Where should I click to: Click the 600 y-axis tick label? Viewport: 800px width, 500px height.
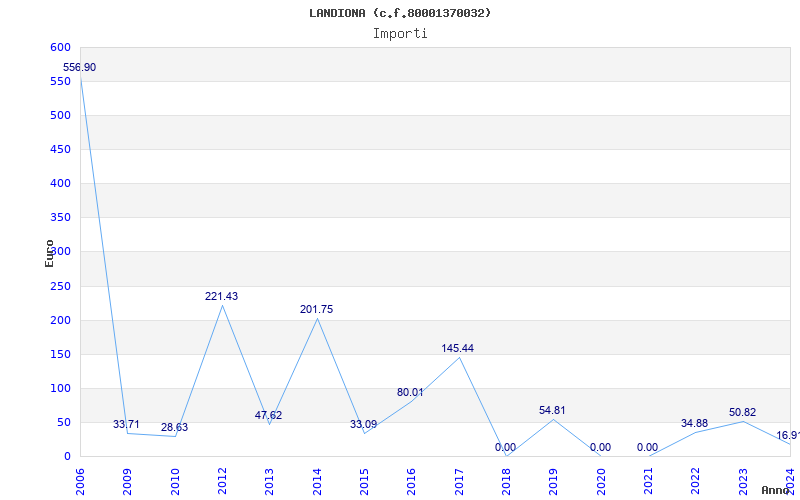(x=60, y=47)
